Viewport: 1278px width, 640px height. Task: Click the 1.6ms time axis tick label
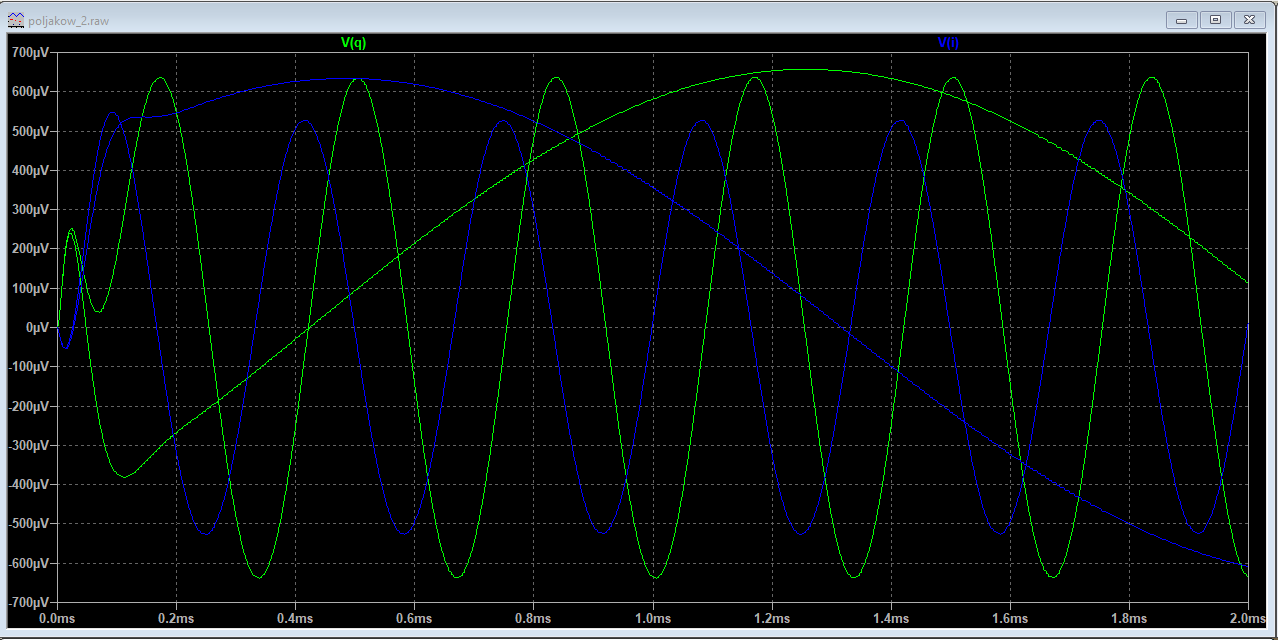pyautogui.click(x=1010, y=620)
